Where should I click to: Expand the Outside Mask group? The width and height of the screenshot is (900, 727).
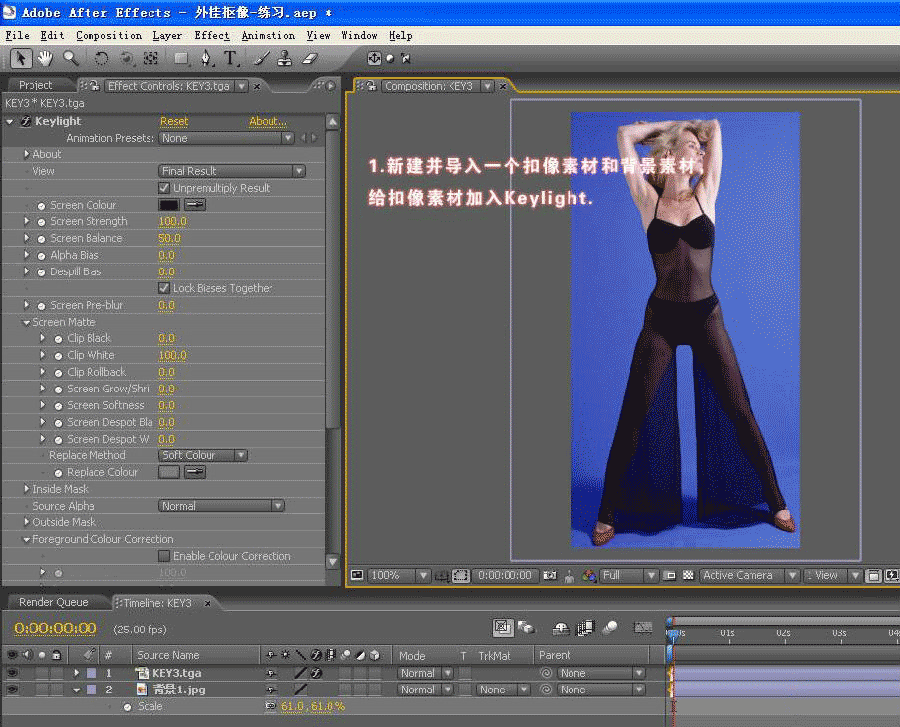pyautogui.click(x=26, y=522)
